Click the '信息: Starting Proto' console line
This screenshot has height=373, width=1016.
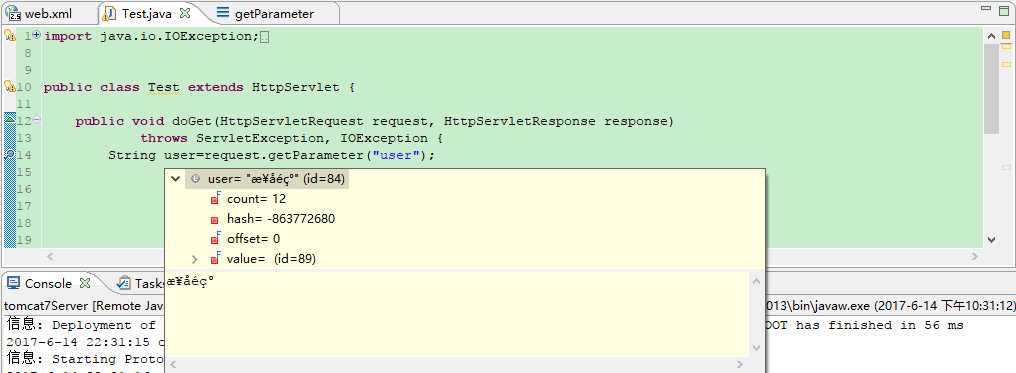(x=84, y=359)
